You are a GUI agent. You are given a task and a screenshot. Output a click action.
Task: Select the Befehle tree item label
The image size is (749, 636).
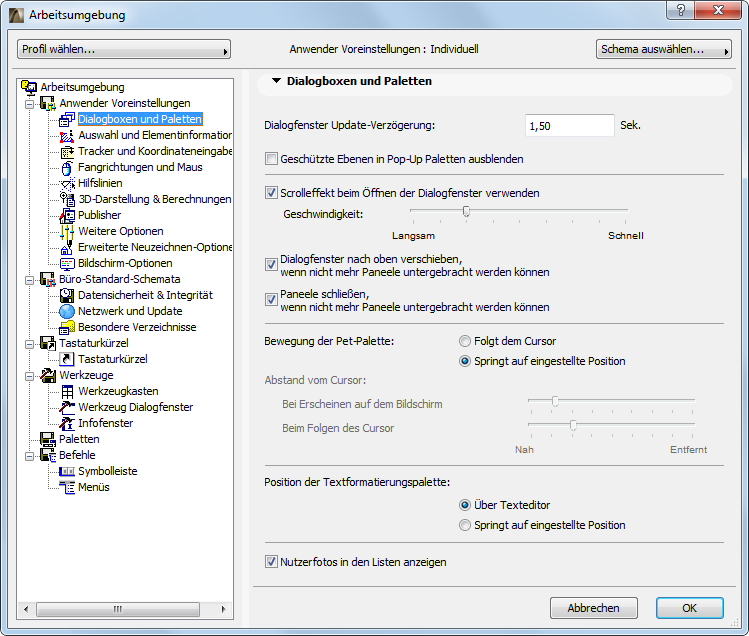click(x=77, y=455)
